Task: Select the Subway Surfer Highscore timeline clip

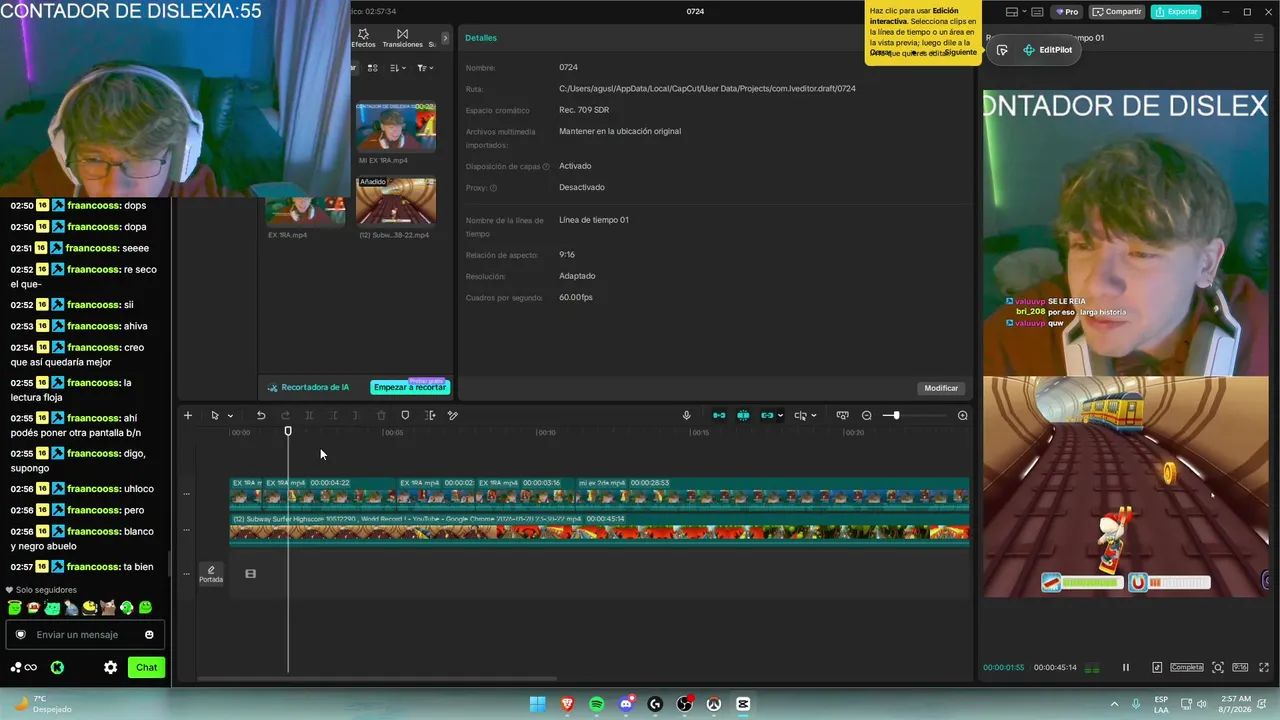Action: (599, 530)
